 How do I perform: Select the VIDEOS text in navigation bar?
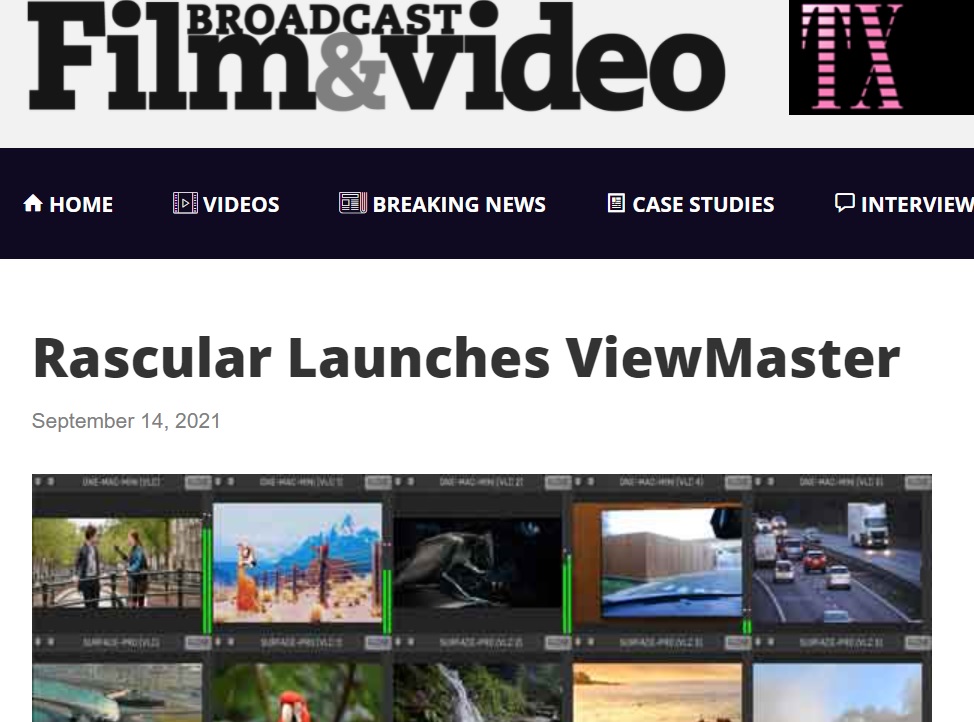tap(241, 205)
